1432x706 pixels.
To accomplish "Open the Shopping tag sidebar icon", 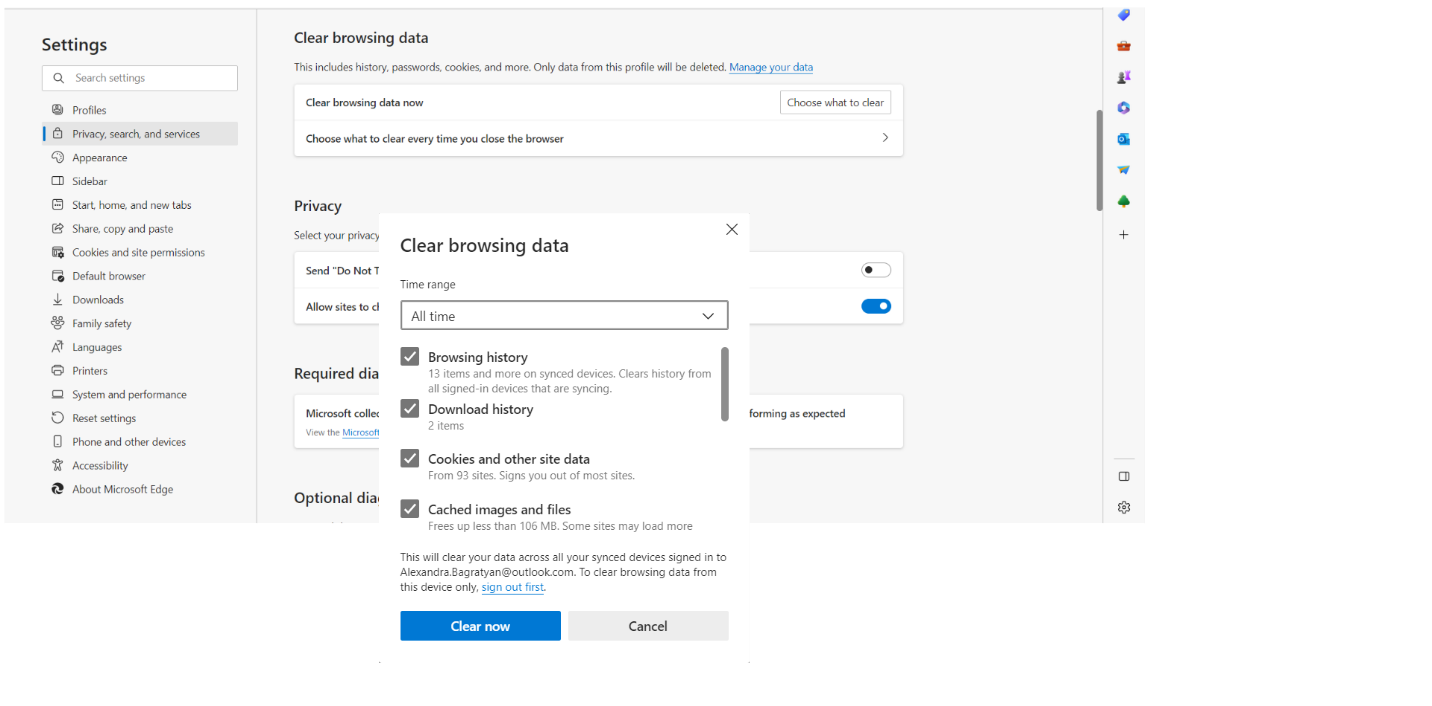I will pyautogui.click(x=1123, y=14).
